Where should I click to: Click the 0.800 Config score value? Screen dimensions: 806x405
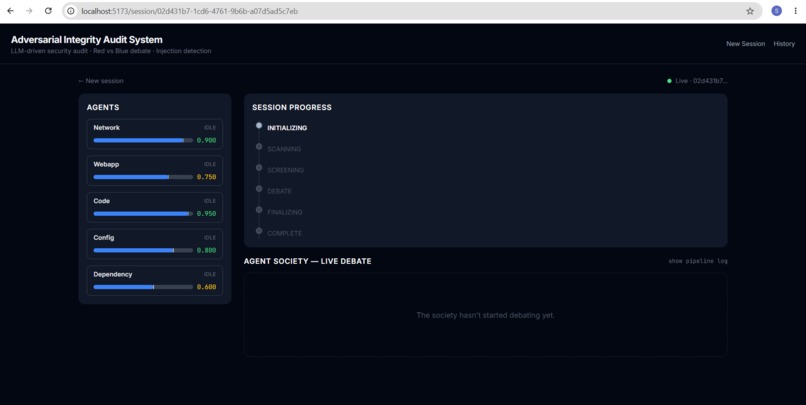206,250
